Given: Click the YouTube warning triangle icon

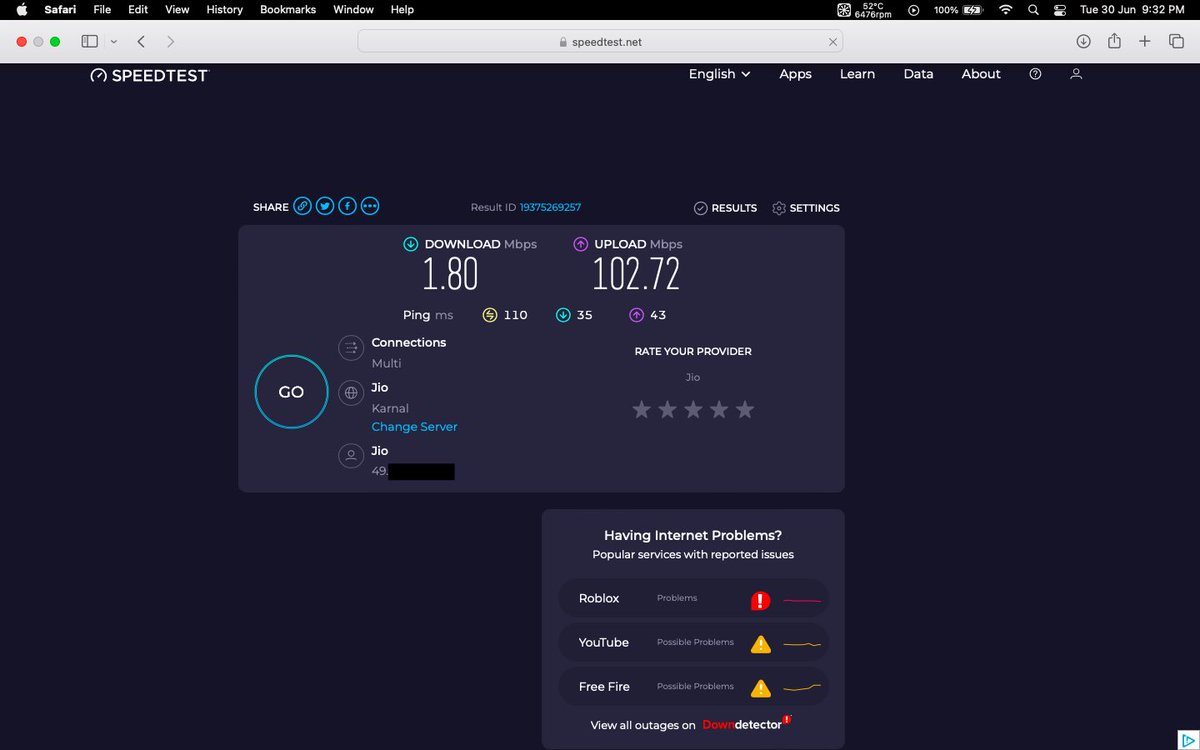Looking at the screenshot, I should pos(760,644).
